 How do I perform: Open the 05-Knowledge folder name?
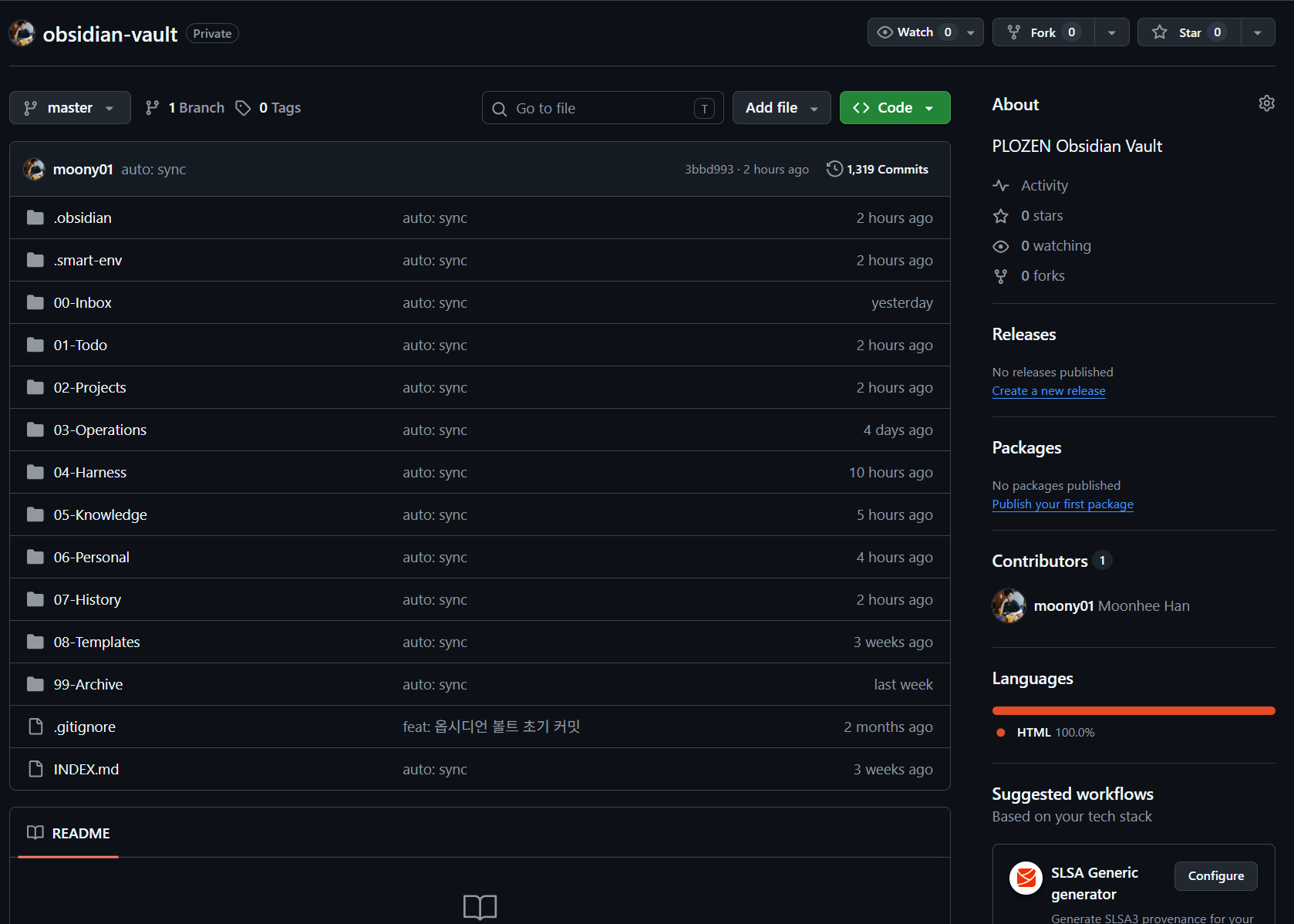click(100, 514)
